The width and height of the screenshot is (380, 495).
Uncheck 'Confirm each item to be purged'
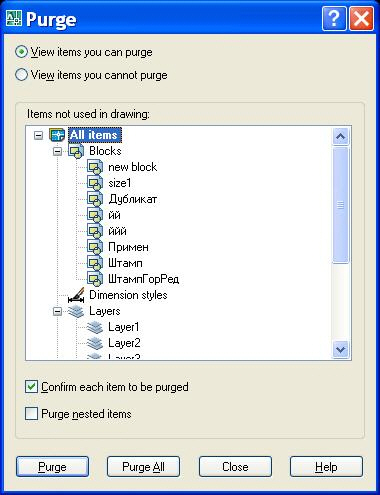(31, 387)
